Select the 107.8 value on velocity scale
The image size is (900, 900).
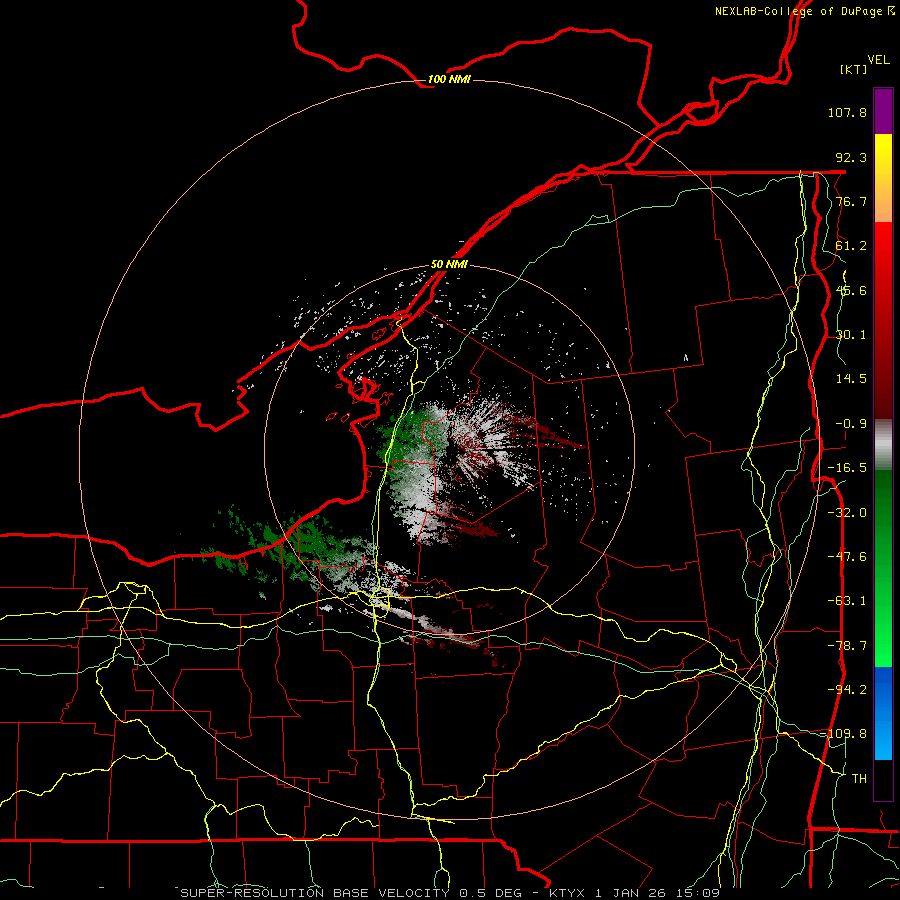(847, 112)
